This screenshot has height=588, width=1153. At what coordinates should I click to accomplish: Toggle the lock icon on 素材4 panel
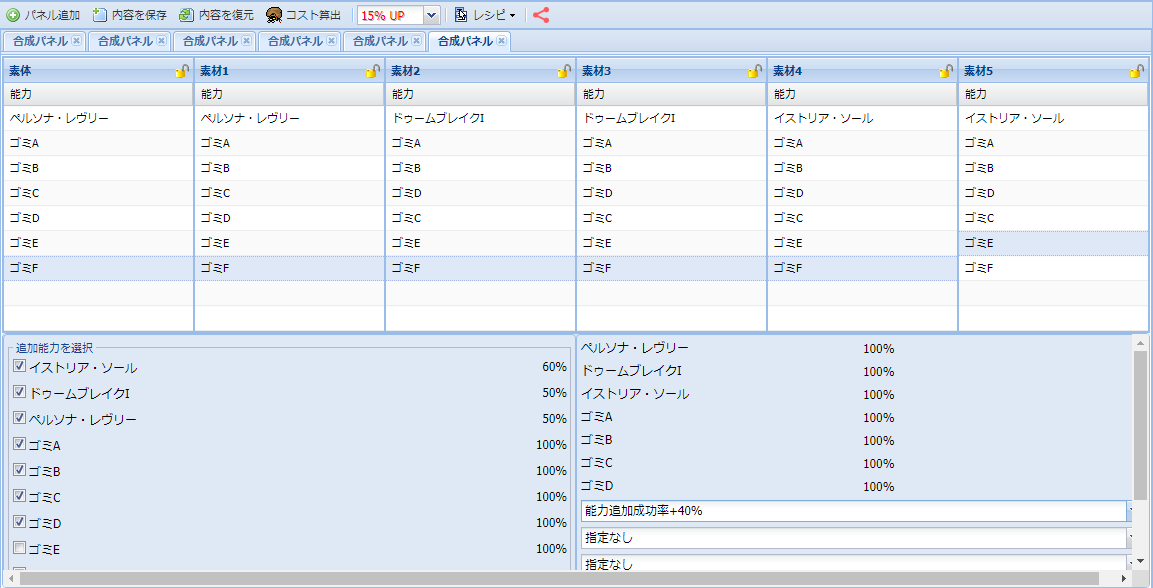coord(946,71)
